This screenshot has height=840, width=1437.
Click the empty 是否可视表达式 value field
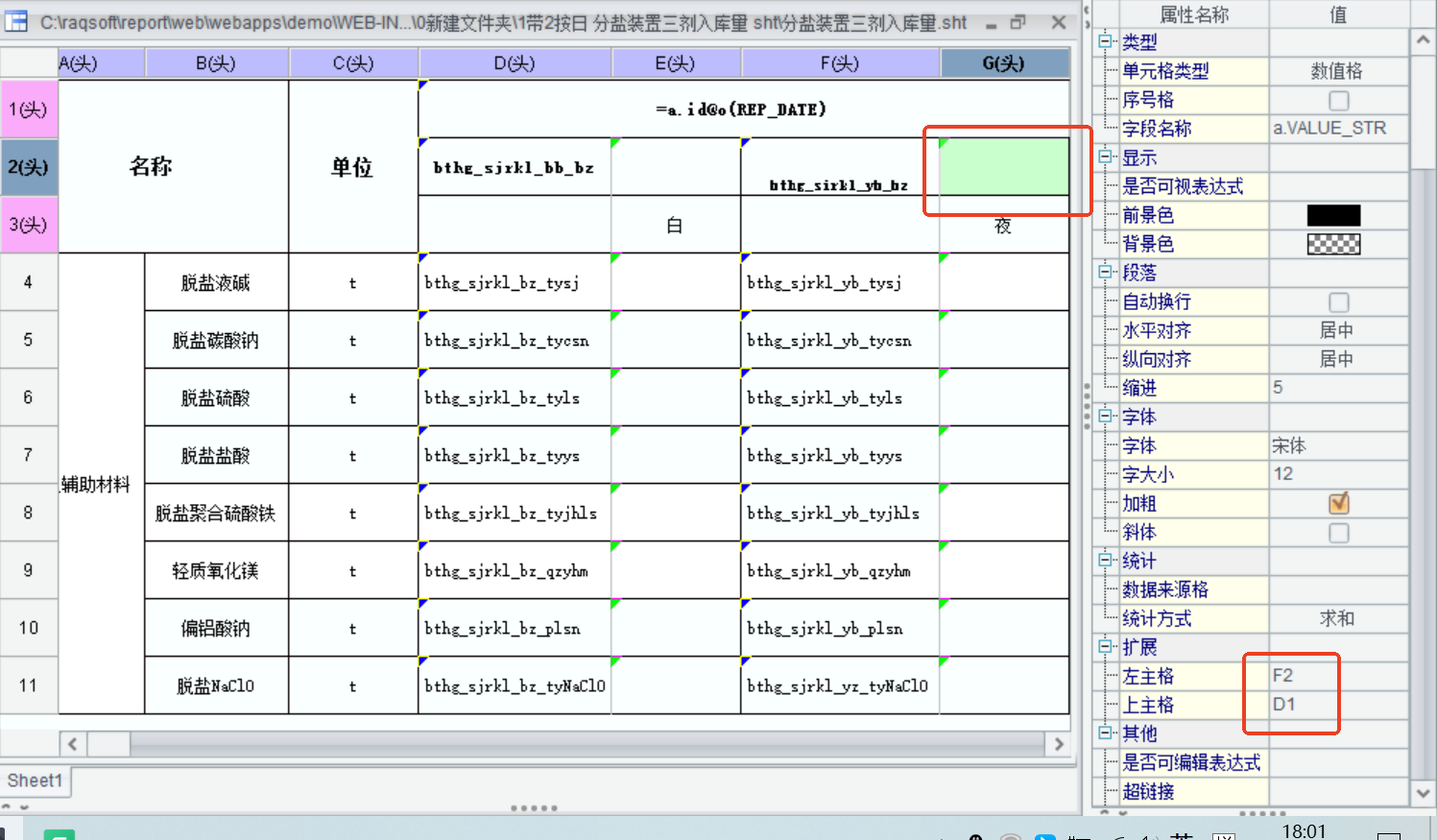tap(1338, 186)
